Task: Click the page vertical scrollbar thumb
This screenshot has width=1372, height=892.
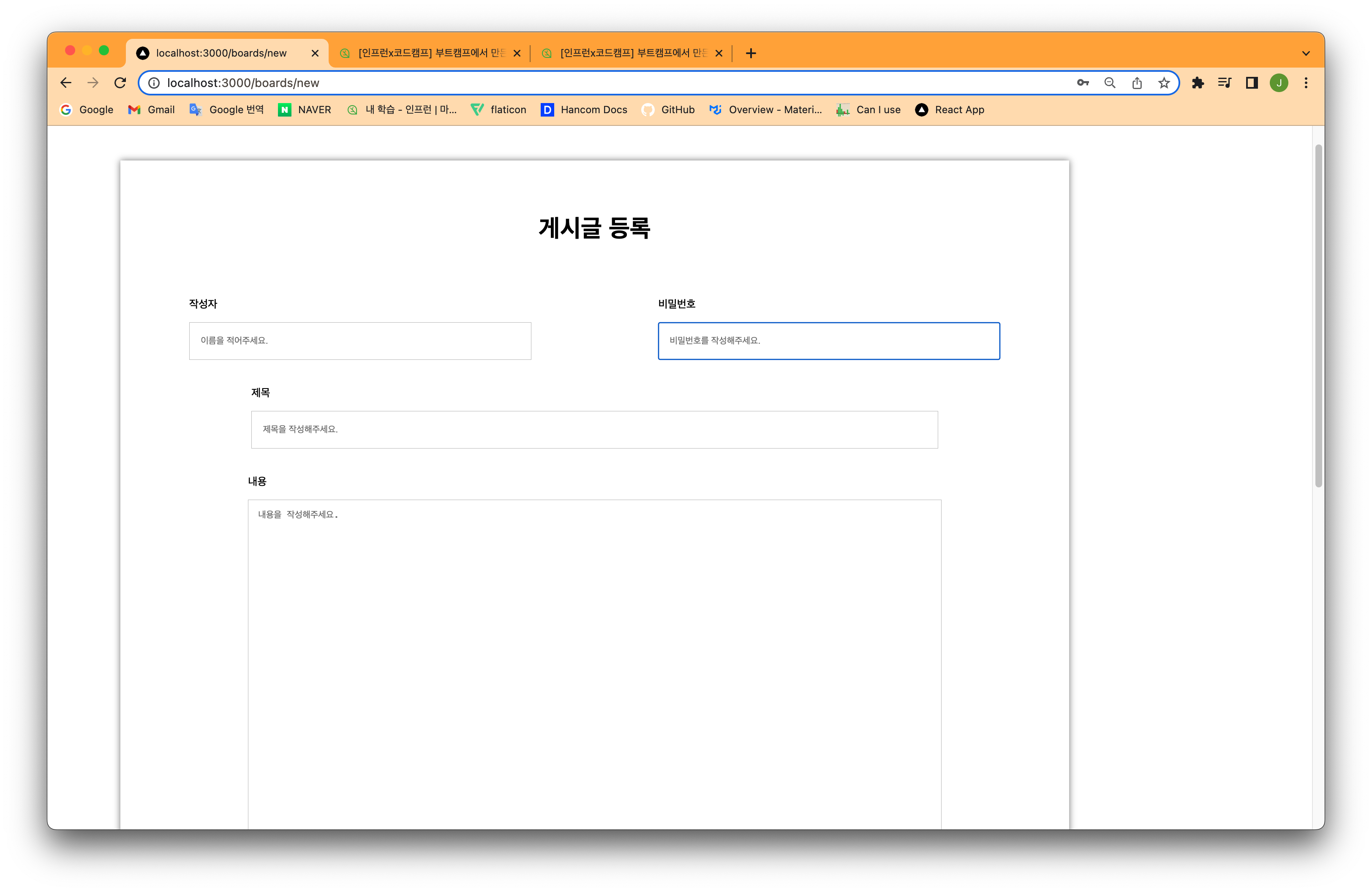Action: point(1318,316)
